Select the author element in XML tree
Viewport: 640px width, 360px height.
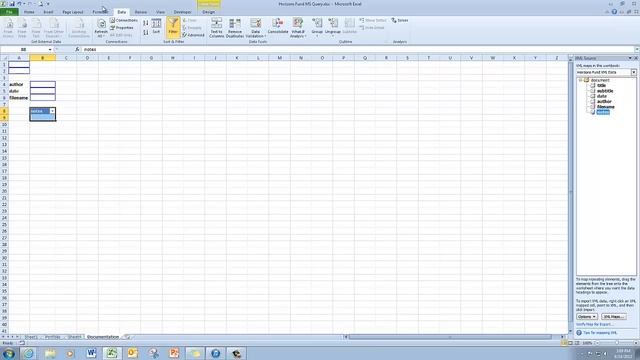(x=604, y=101)
